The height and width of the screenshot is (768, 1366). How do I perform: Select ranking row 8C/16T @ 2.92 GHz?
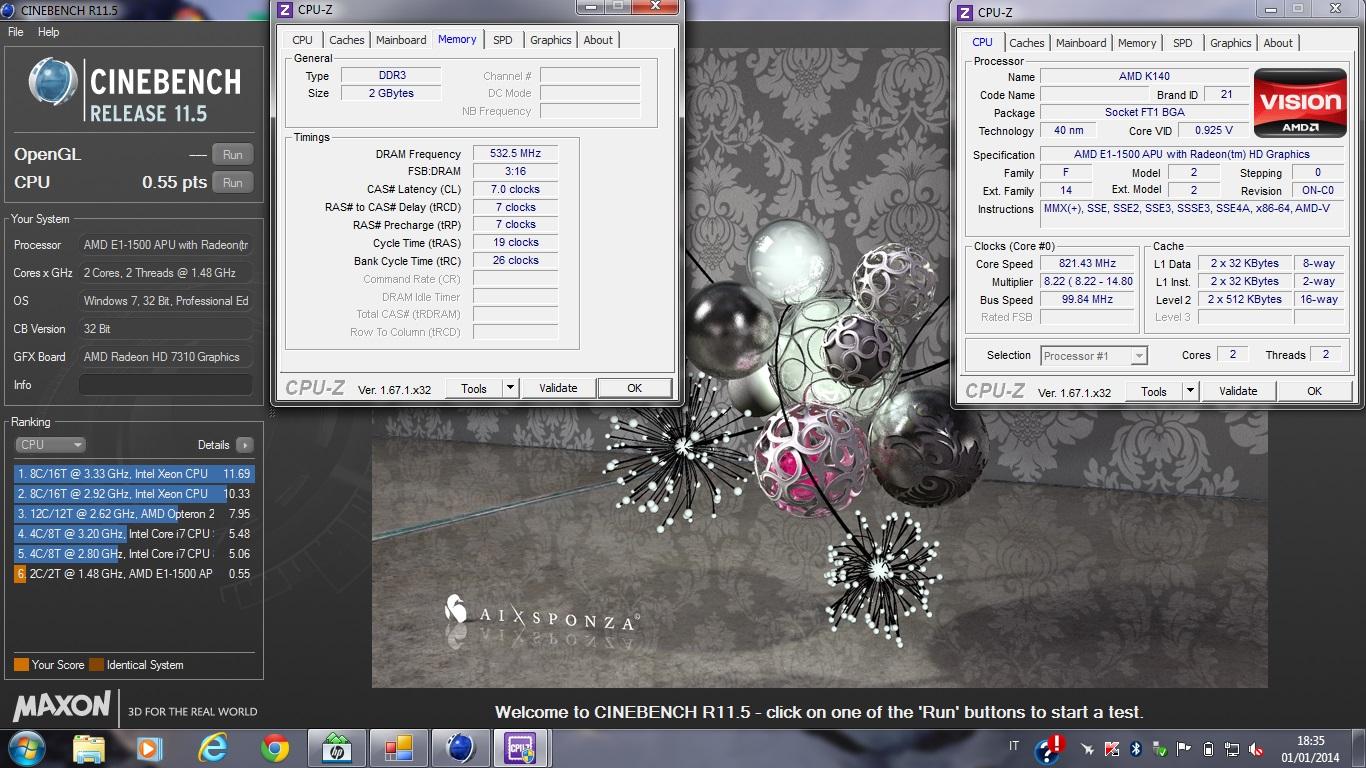[134, 494]
